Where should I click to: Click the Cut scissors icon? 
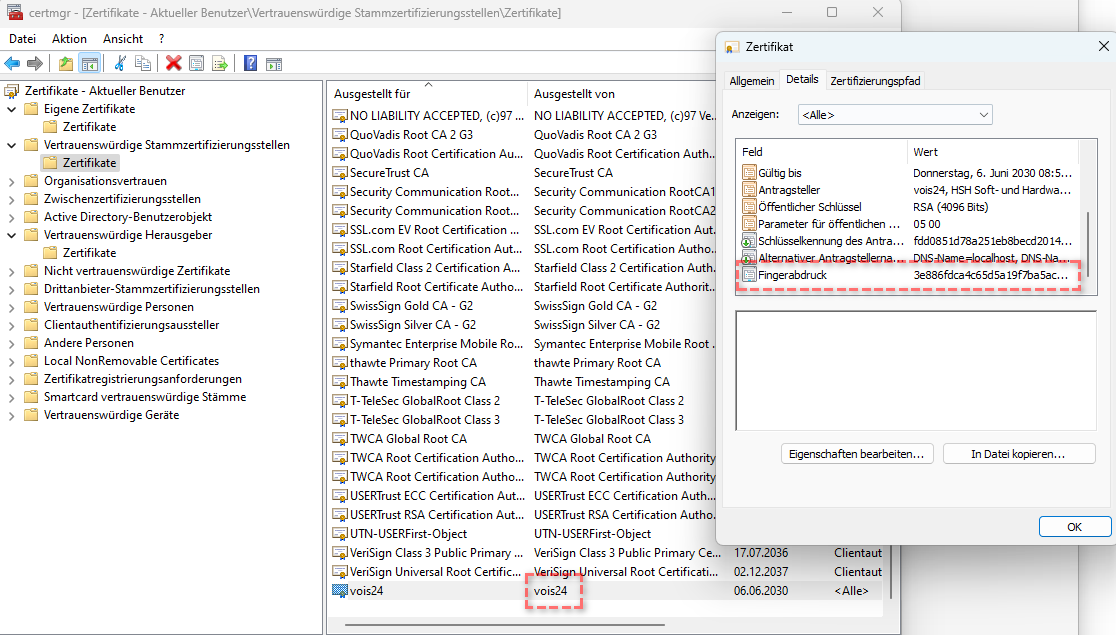point(120,63)
